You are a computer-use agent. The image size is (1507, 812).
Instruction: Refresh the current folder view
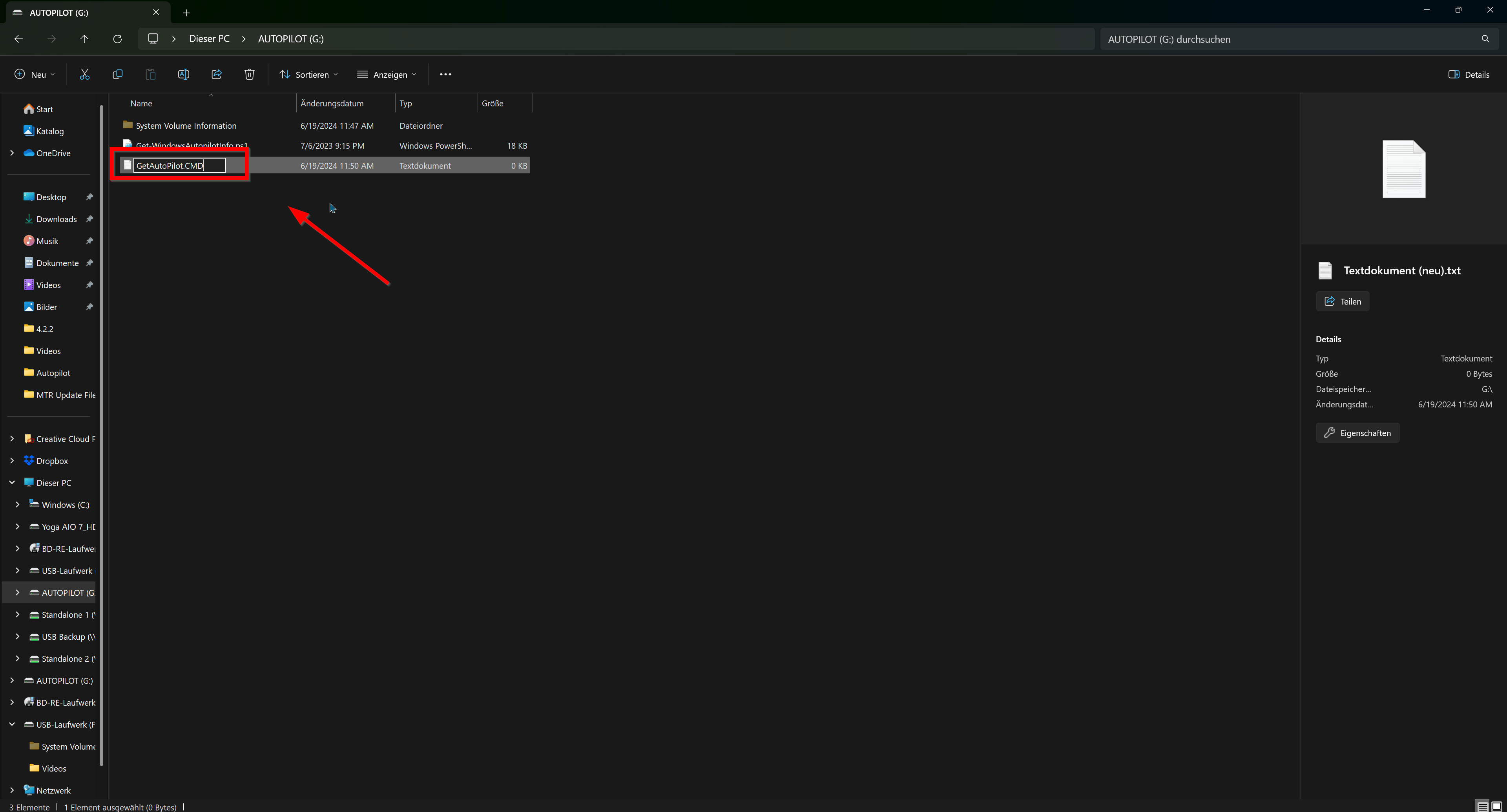118,38
